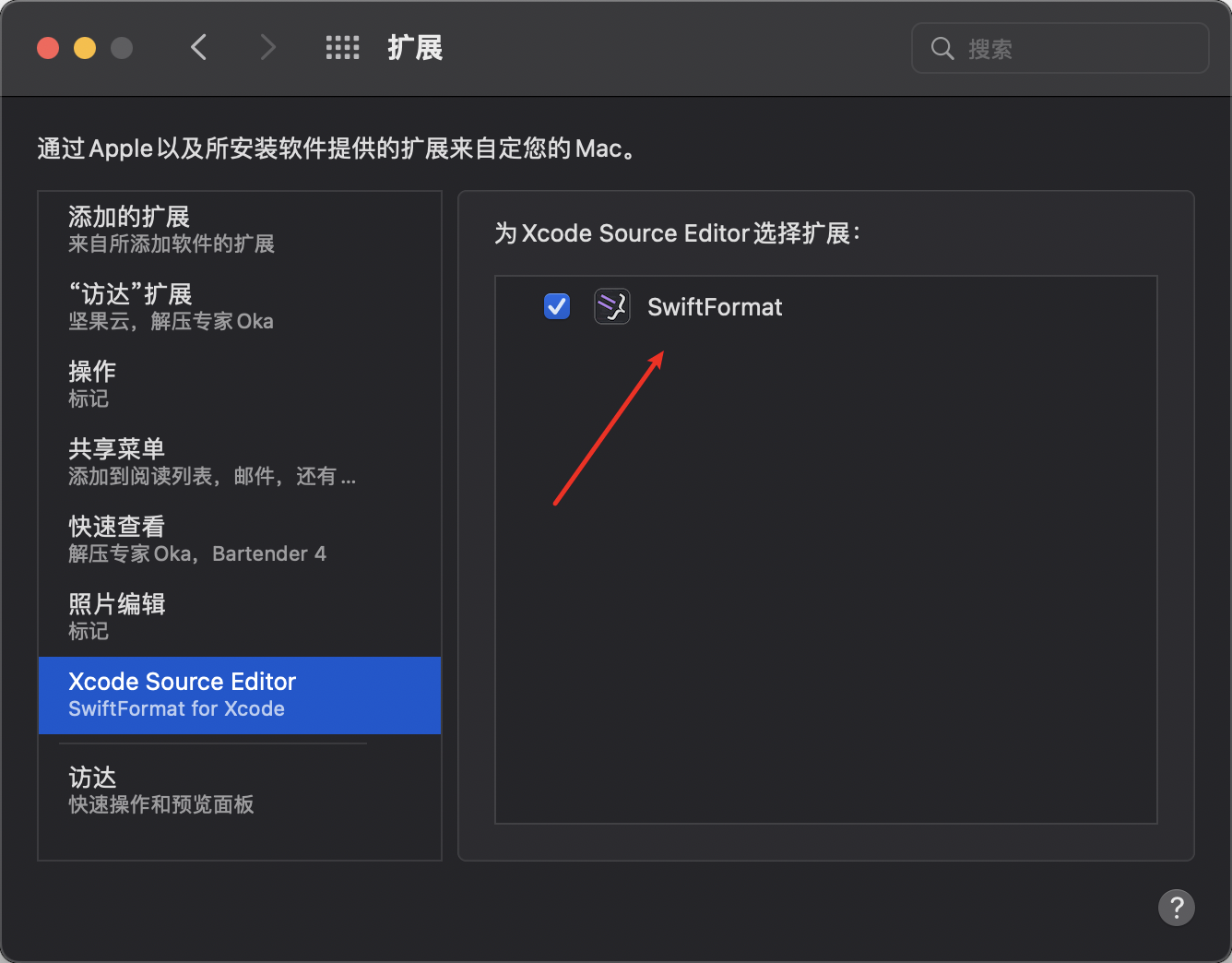Click the SwiftFormat app icon
This screenshot has height=963, width=1232.
(x=611, y=306)
